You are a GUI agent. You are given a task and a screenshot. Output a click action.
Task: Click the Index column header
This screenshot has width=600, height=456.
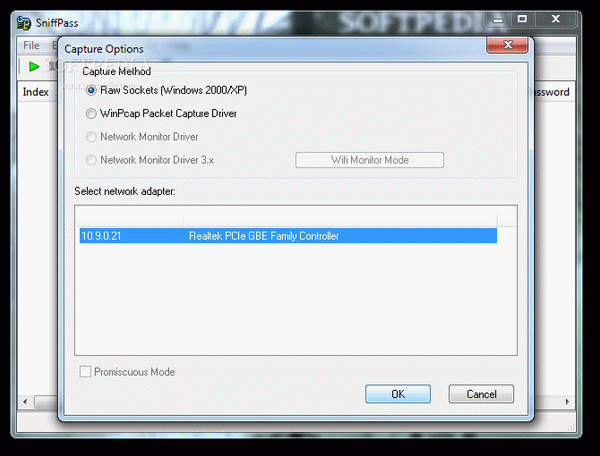click(x=36, y=92)
